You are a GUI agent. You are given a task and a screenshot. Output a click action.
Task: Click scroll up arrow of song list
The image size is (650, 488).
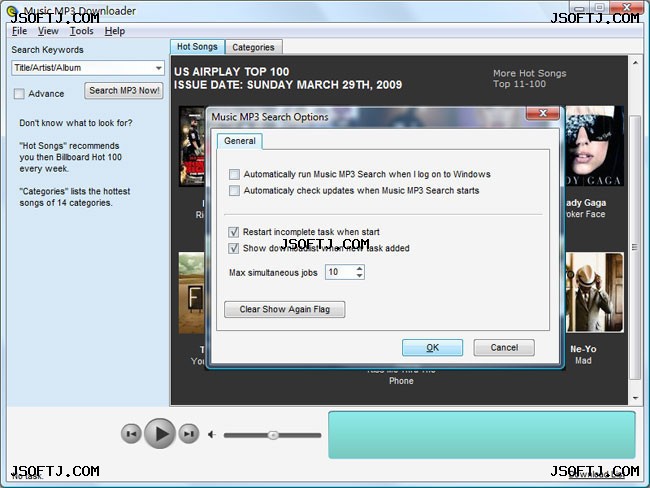(x=635, y=63)
